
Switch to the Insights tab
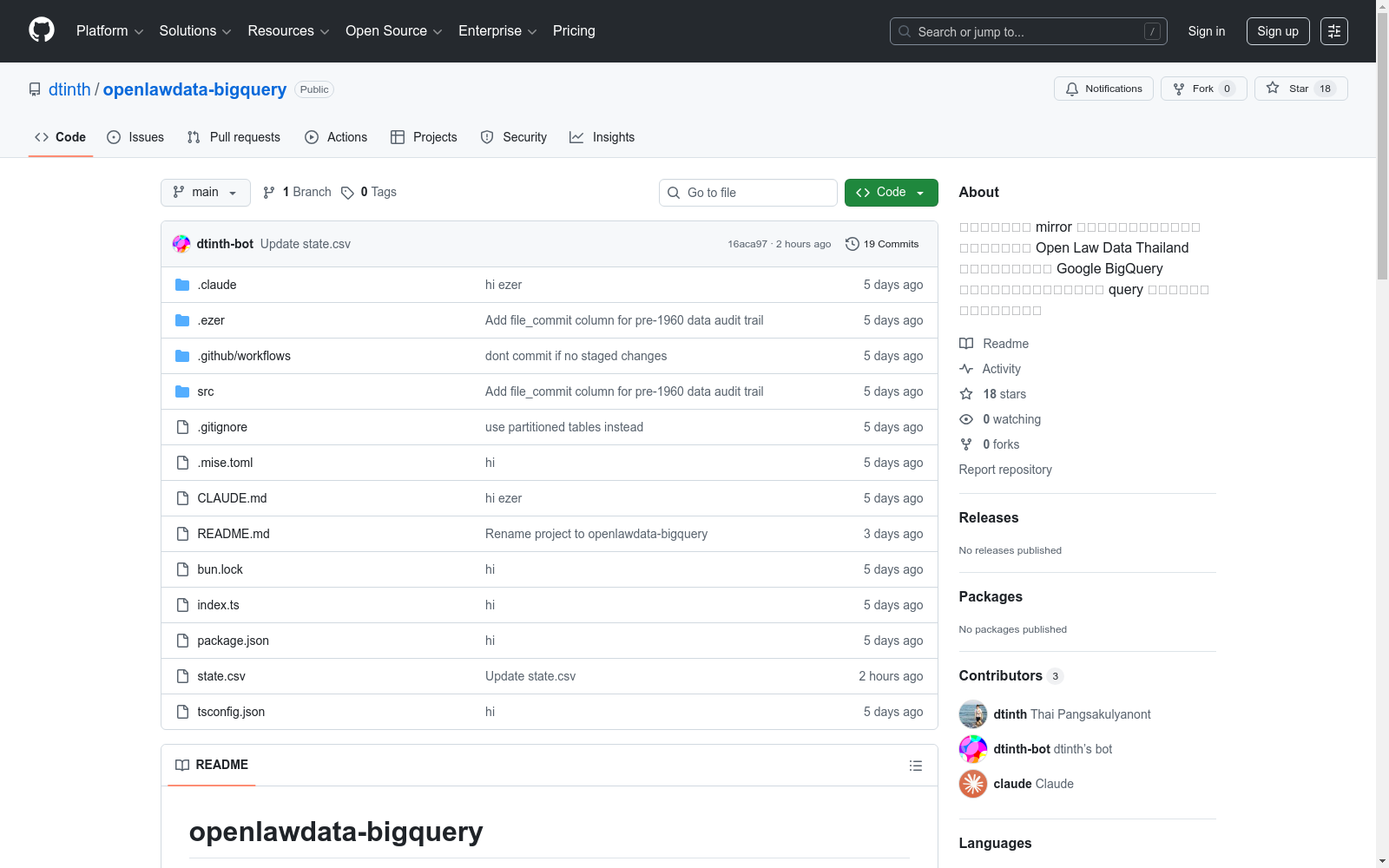click(602, 137)
